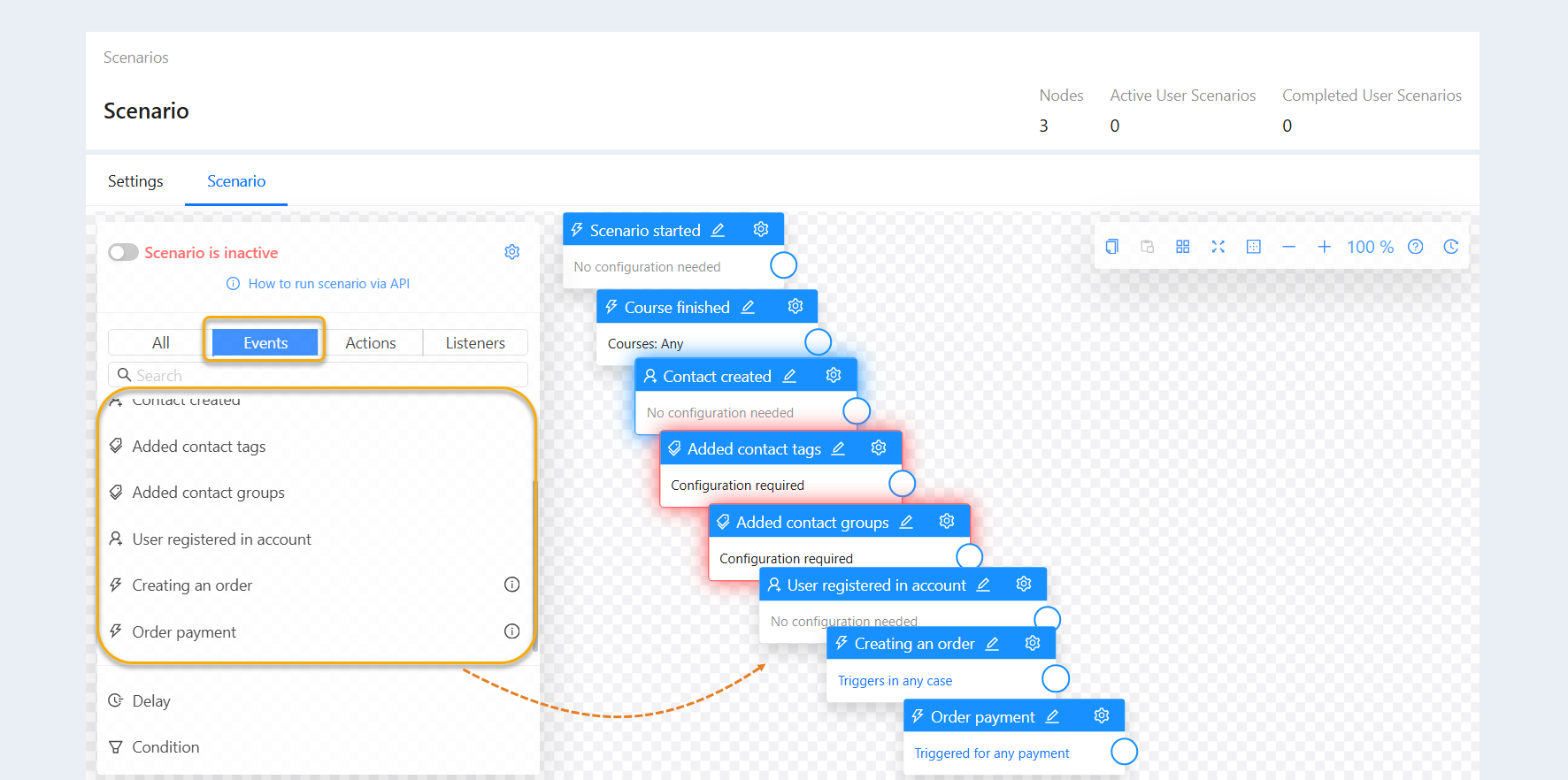Click output connector of Added contact tags node

[x=902, y=484]
